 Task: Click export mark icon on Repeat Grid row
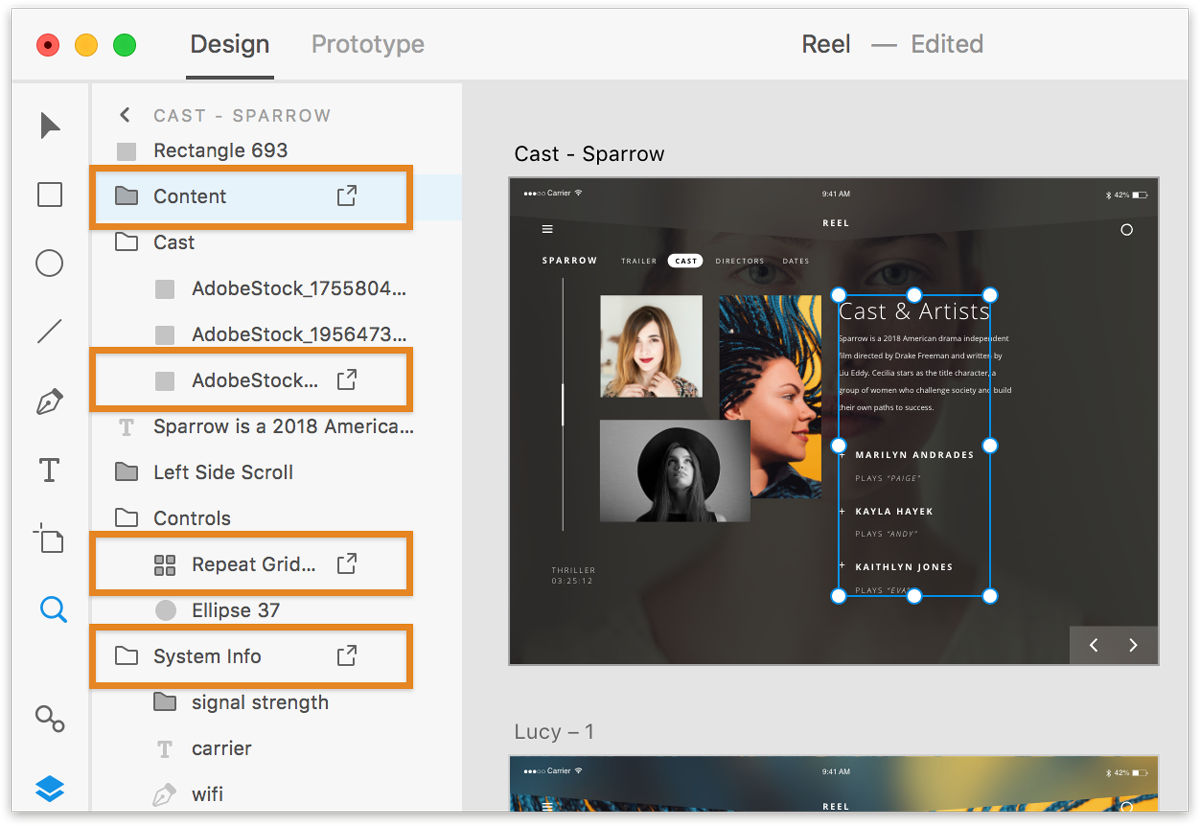pos(346,564)
